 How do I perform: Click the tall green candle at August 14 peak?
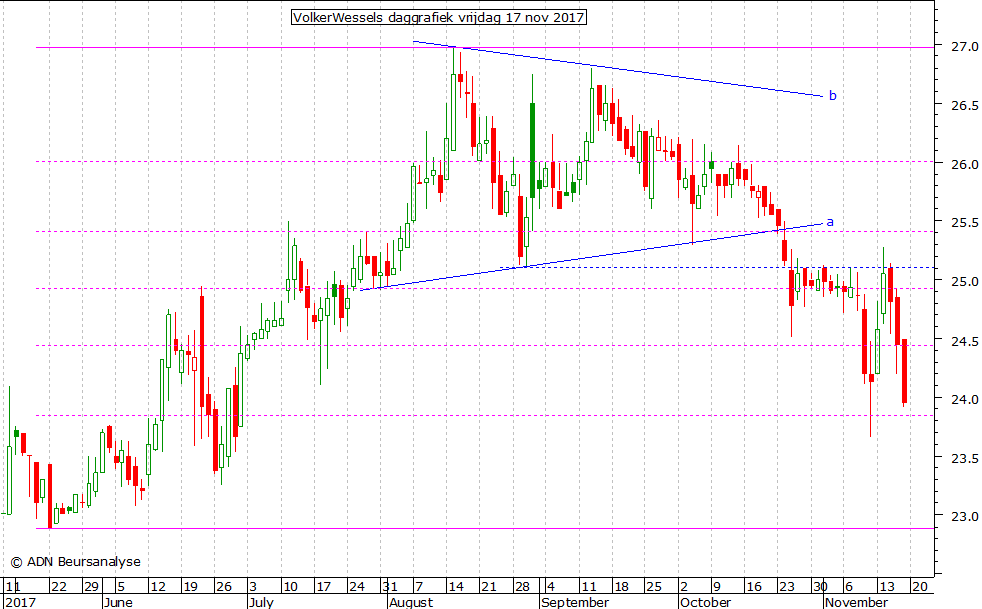pyautogui.click(x=453, y=113)
